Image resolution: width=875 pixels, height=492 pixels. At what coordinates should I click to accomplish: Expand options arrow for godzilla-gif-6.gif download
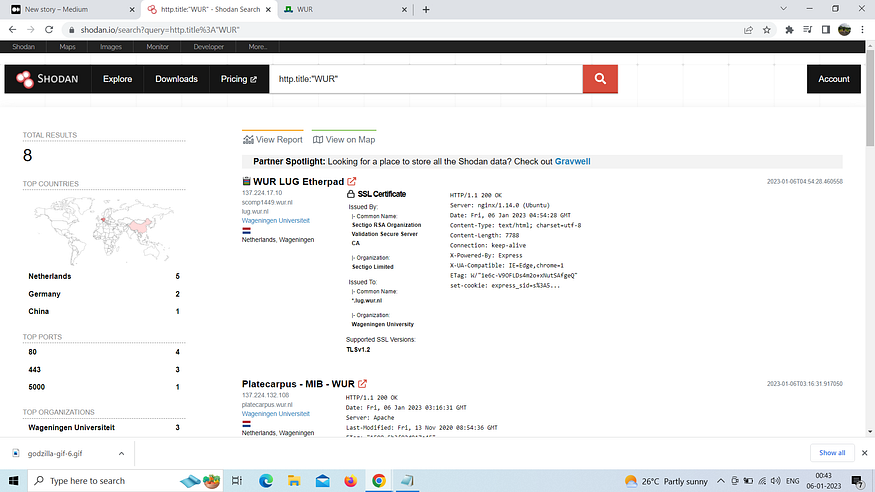point(121,453)
